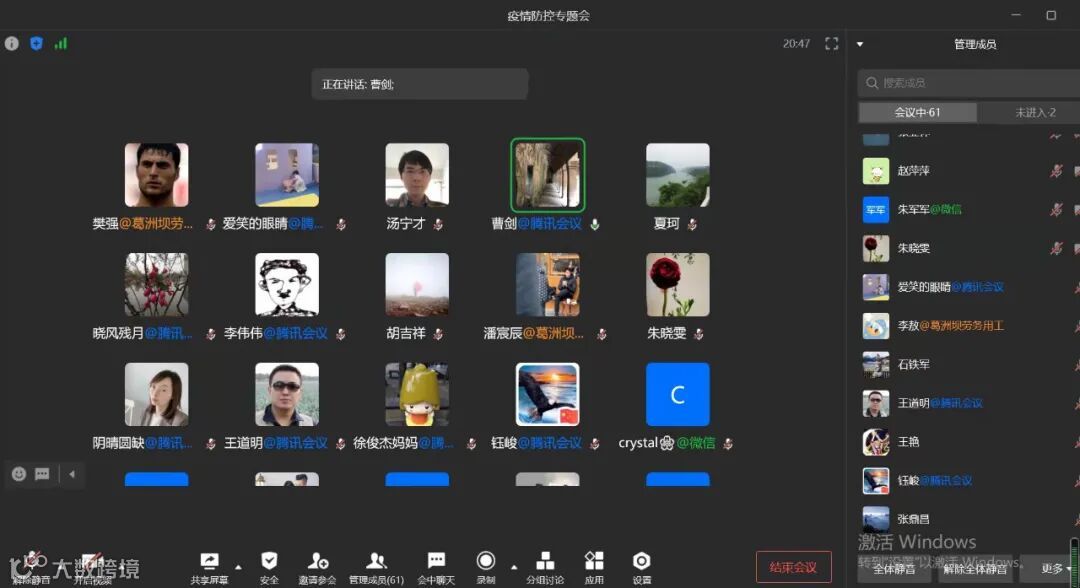Click 王艳 avatar in member list

(875, 442)
